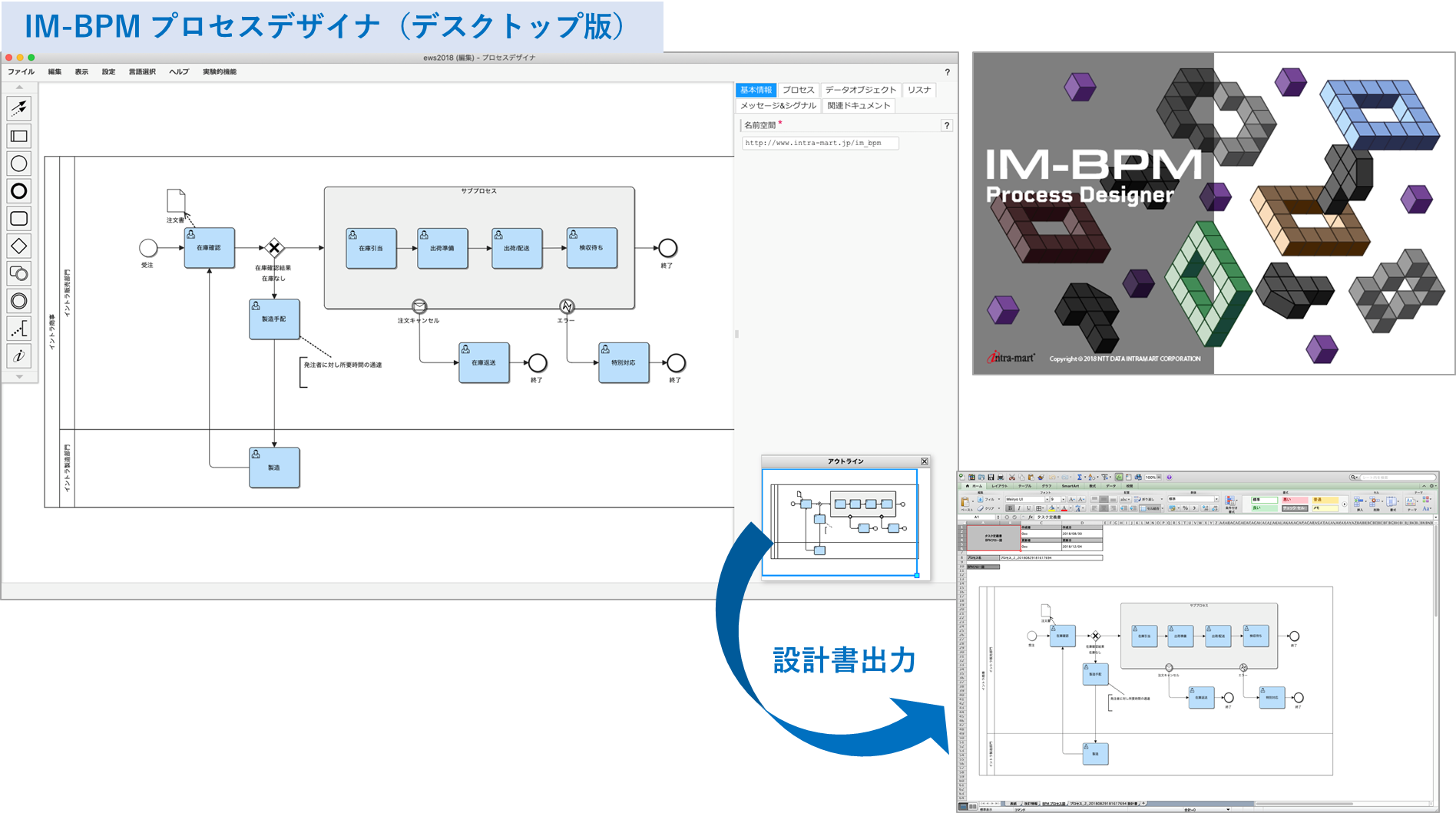
Task: Click the palette scroll-down arrow
Action: tap(19, 377)
